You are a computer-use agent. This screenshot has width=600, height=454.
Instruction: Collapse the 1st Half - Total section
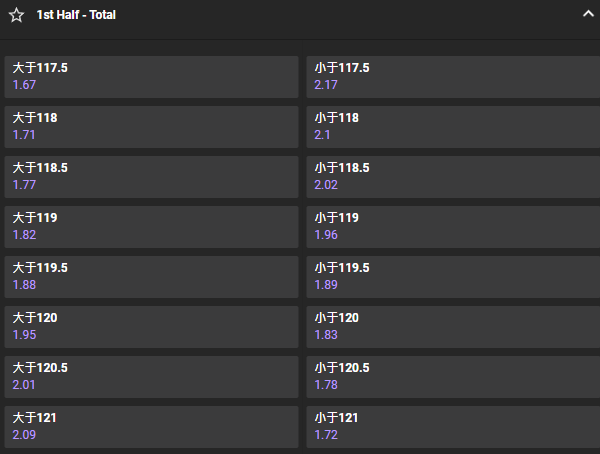click(588, 14)
